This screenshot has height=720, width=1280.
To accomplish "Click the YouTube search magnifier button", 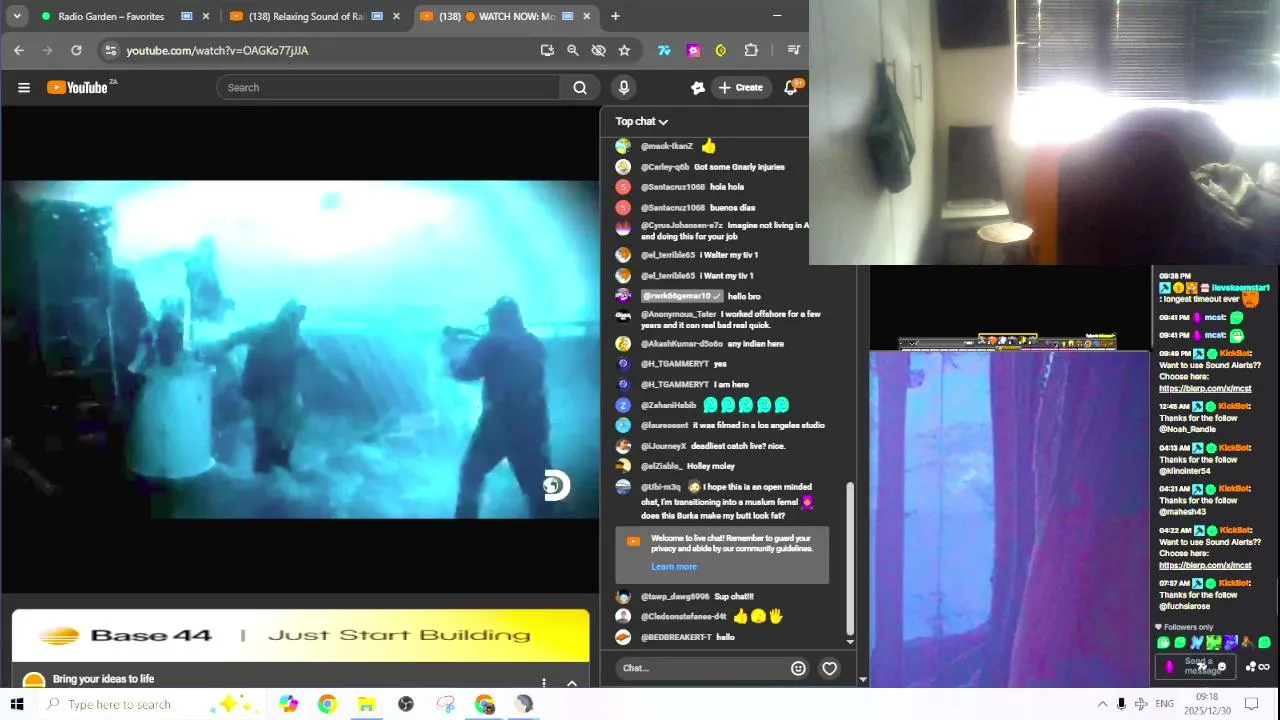I will point(580,88).
